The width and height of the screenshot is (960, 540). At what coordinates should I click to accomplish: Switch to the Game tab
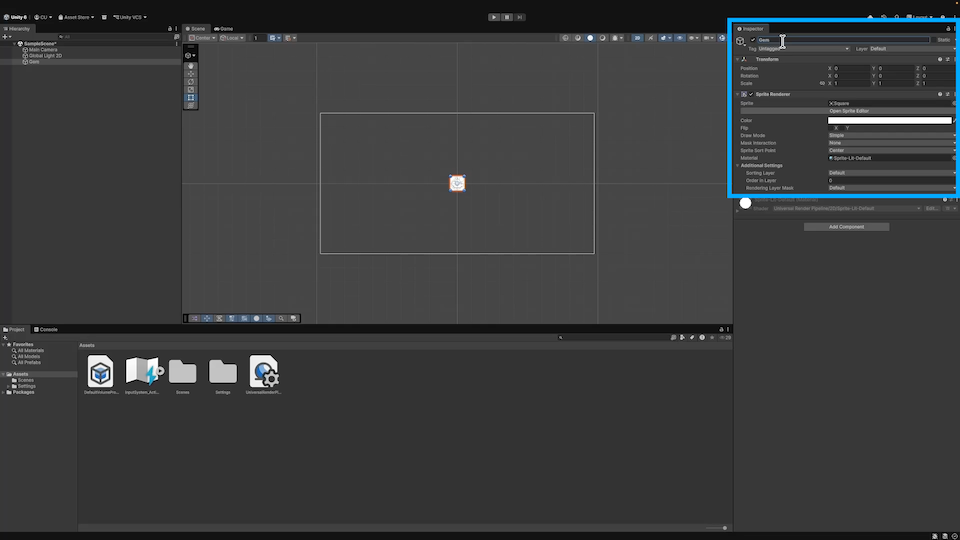(x=223, y=29)
